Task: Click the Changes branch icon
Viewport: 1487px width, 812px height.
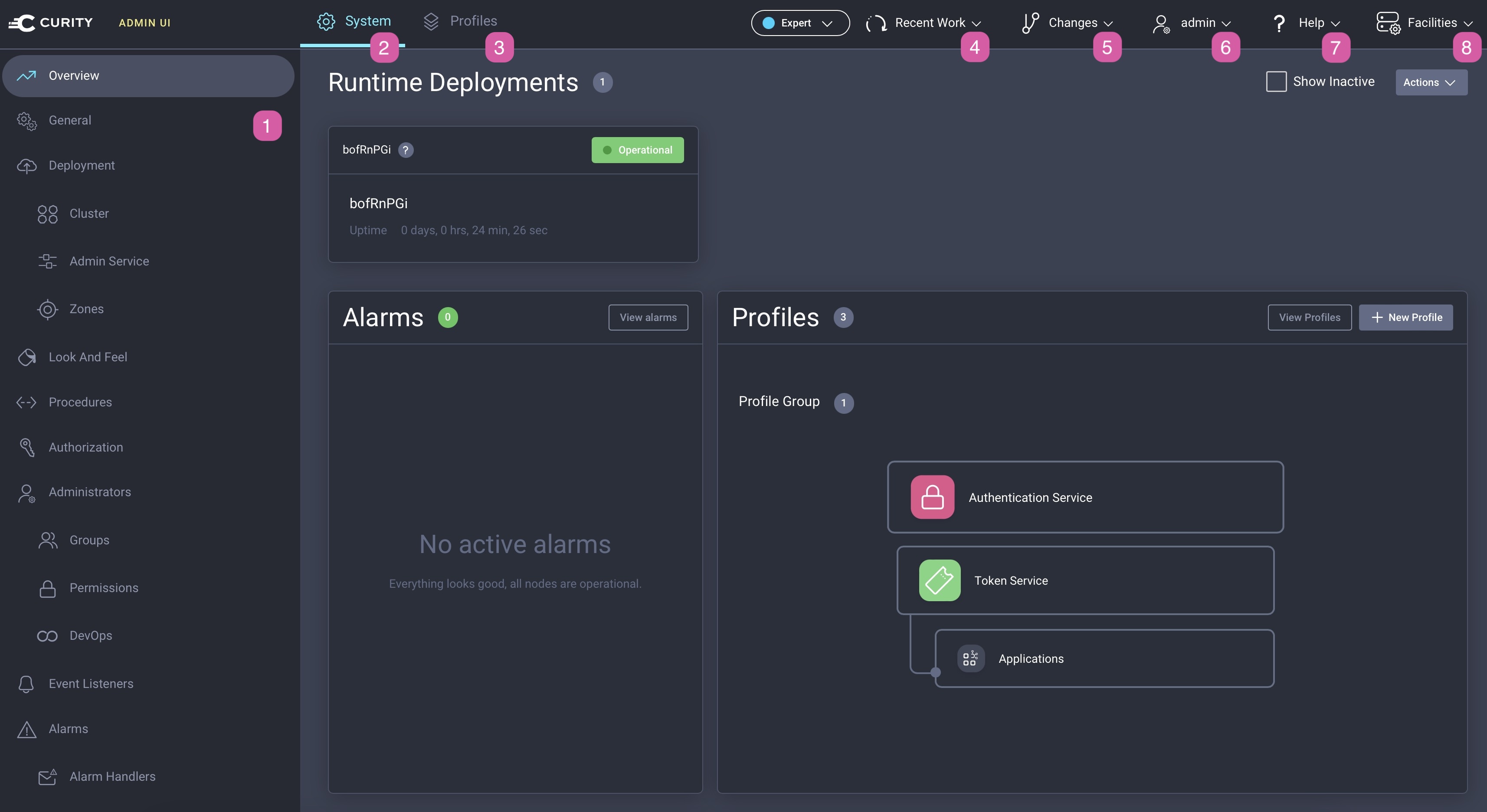Action: coord(1030,23)
